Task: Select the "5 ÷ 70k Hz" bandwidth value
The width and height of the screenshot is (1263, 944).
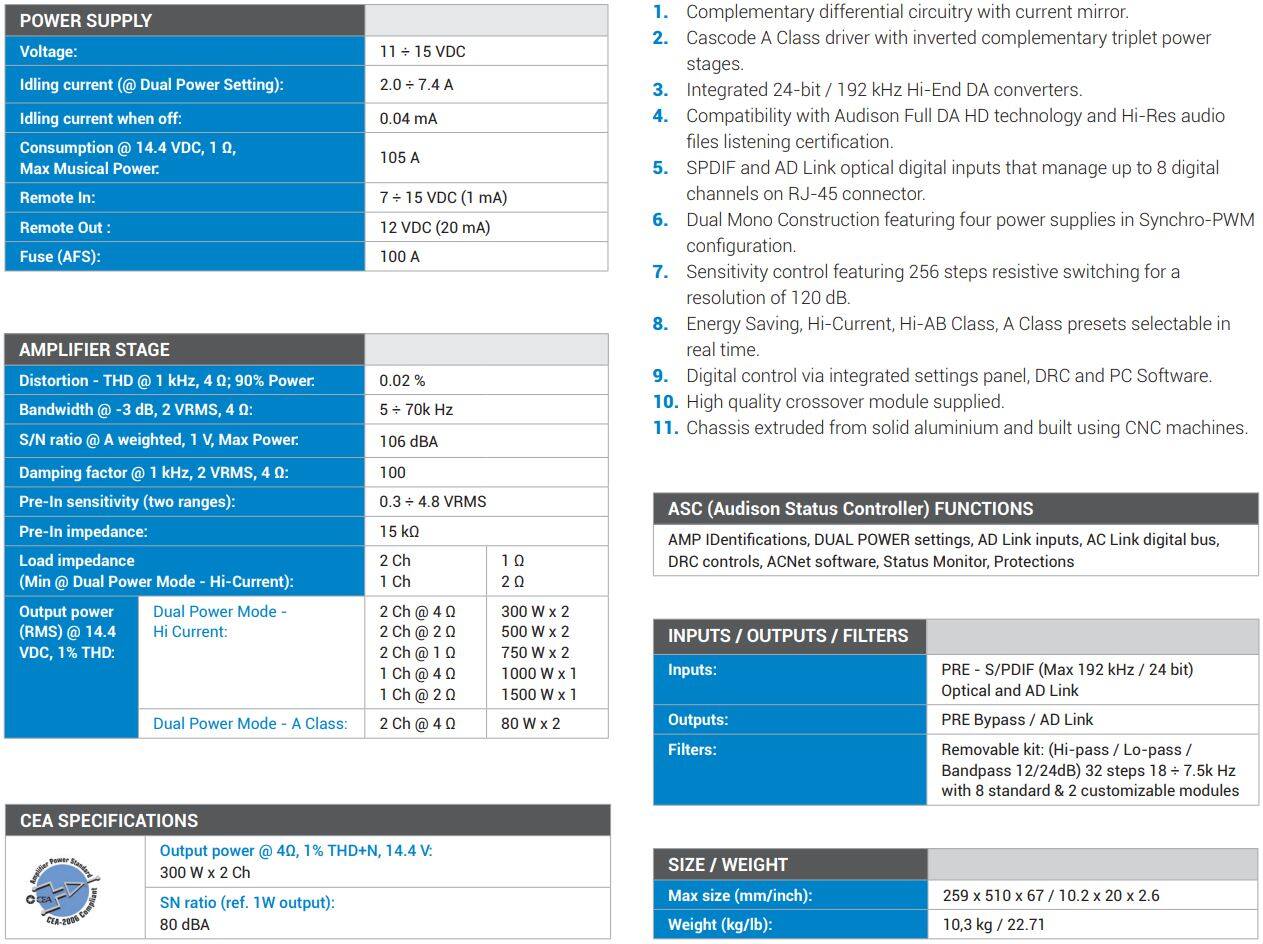Action: coord(416,409)
